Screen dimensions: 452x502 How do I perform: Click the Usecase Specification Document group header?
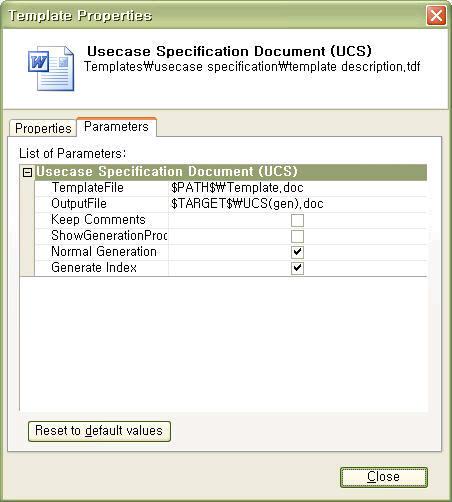coord(231,172)
